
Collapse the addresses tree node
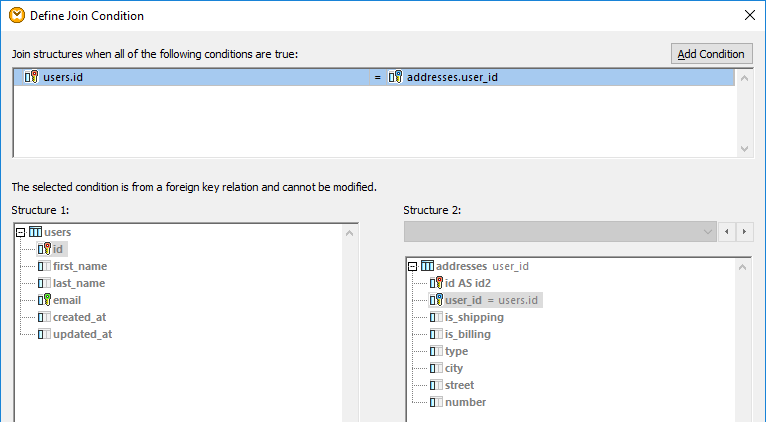(413, 266)
